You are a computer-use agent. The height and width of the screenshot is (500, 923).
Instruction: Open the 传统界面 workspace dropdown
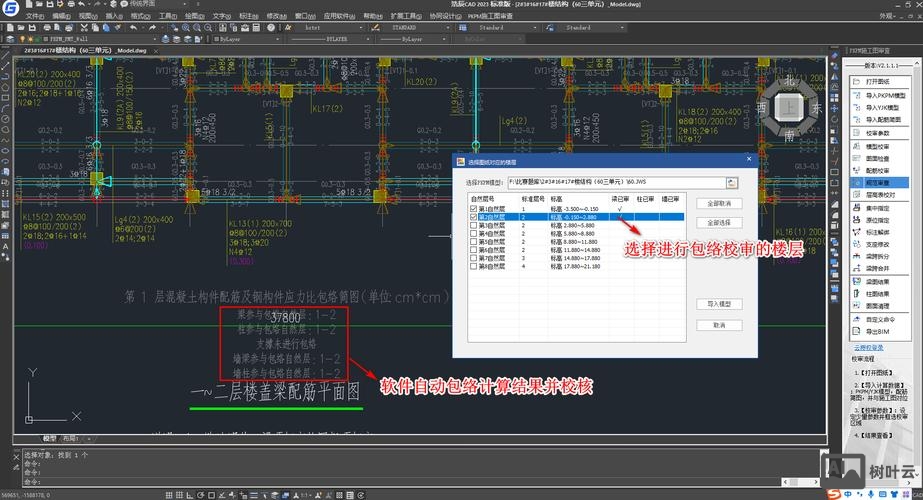[145, 5]
